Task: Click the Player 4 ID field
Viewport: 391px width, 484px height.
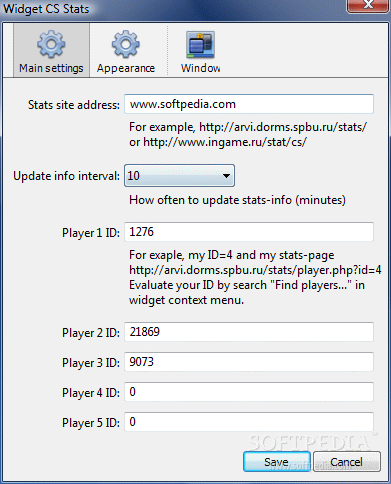Action: pos(249,392)
